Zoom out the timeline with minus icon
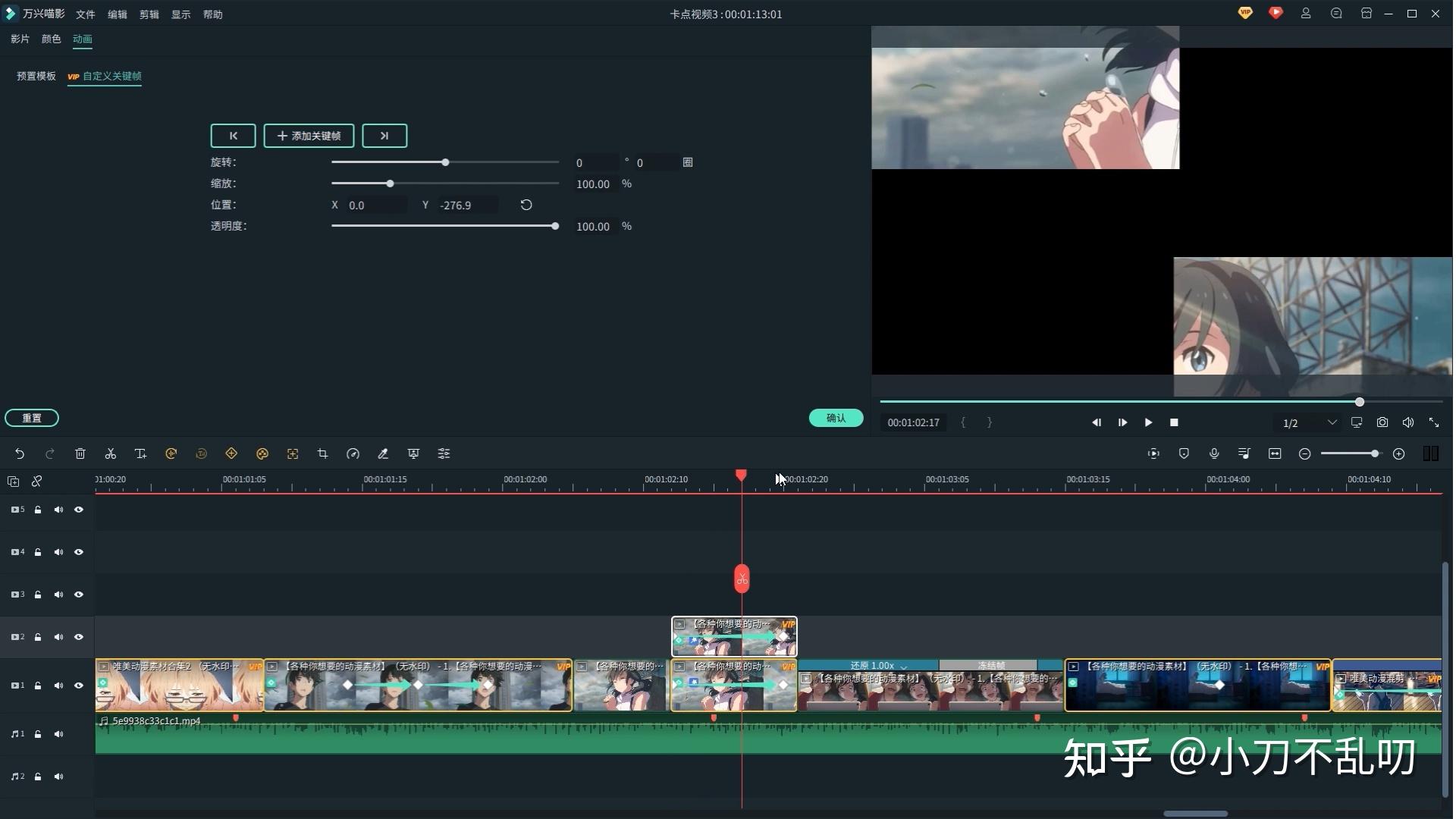Viewport: 1456px width, 819px height. [x=1305, y=453]
